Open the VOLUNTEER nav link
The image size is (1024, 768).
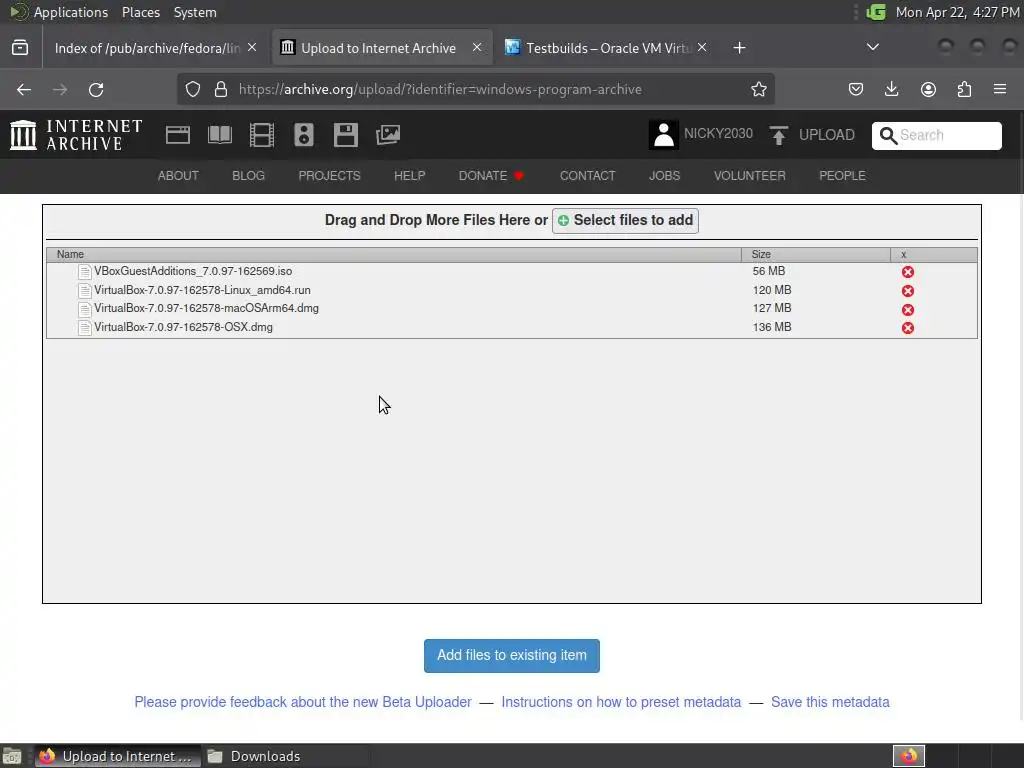pos(749,176)
